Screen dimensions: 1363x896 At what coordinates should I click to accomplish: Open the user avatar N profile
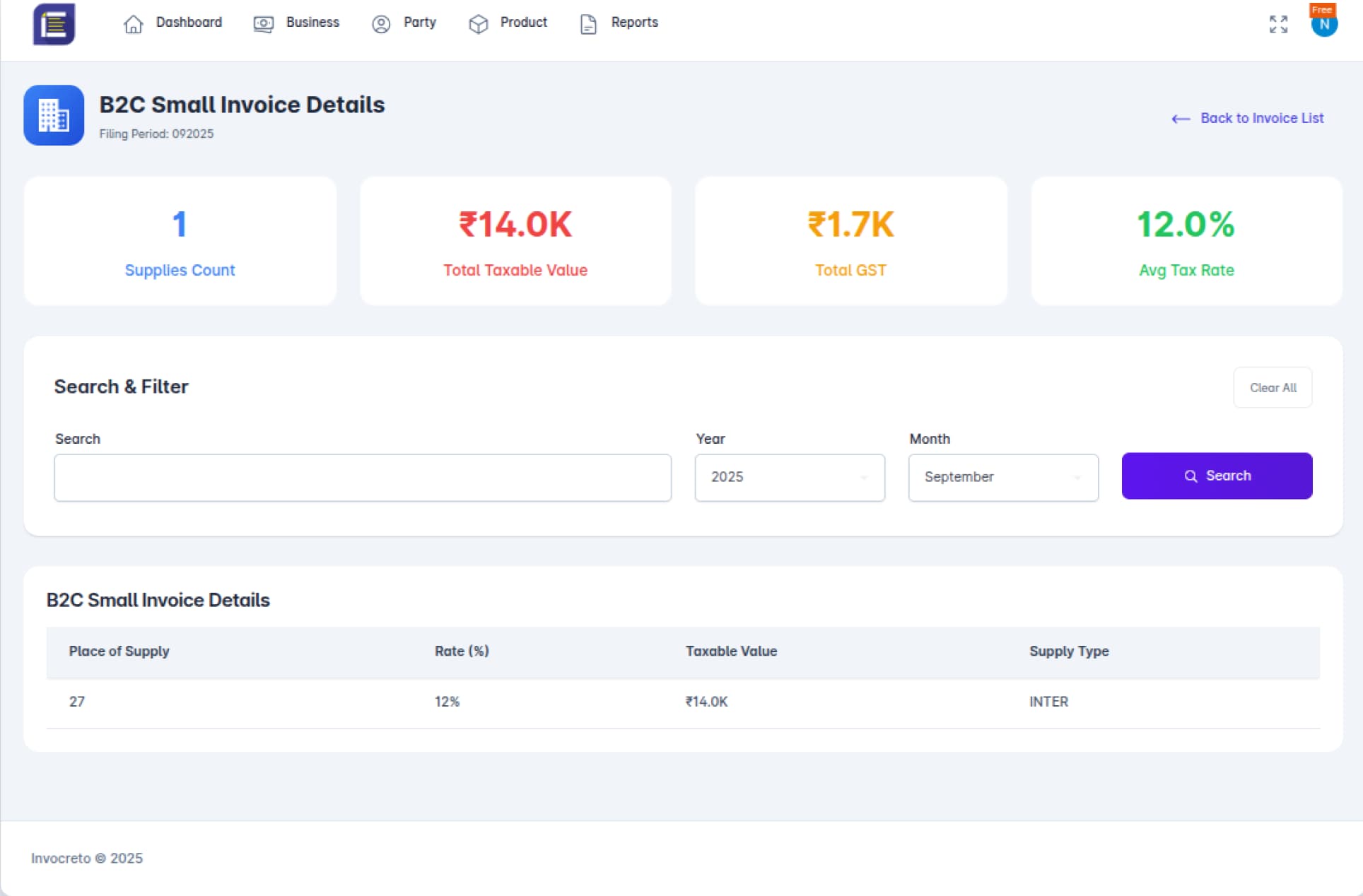click(x=1323, y=25)
